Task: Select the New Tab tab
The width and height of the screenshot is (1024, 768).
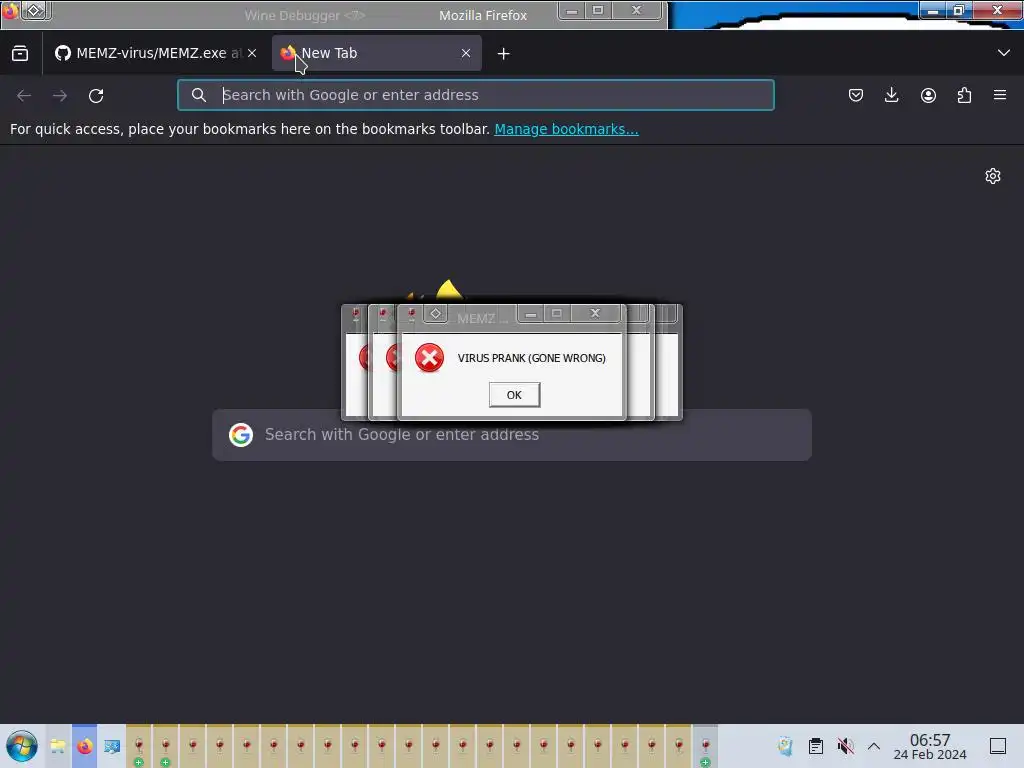Action: [376, 53]
